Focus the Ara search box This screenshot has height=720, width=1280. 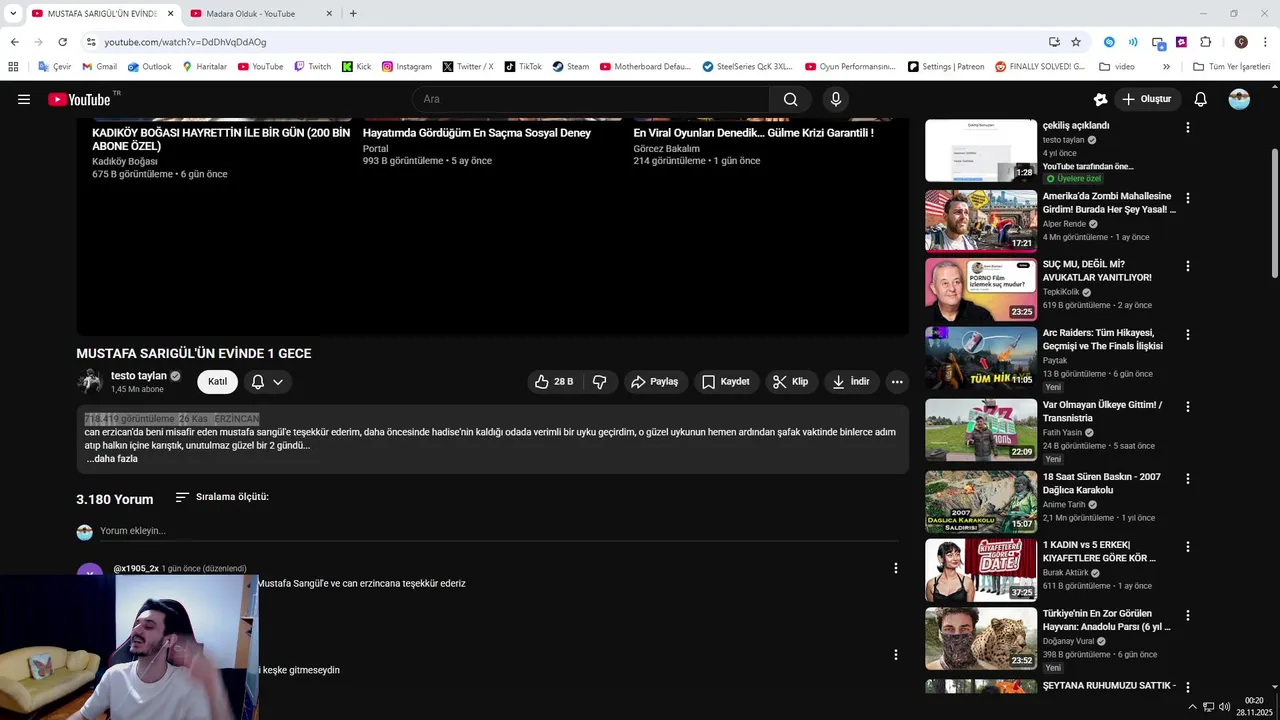pos(590,99)
